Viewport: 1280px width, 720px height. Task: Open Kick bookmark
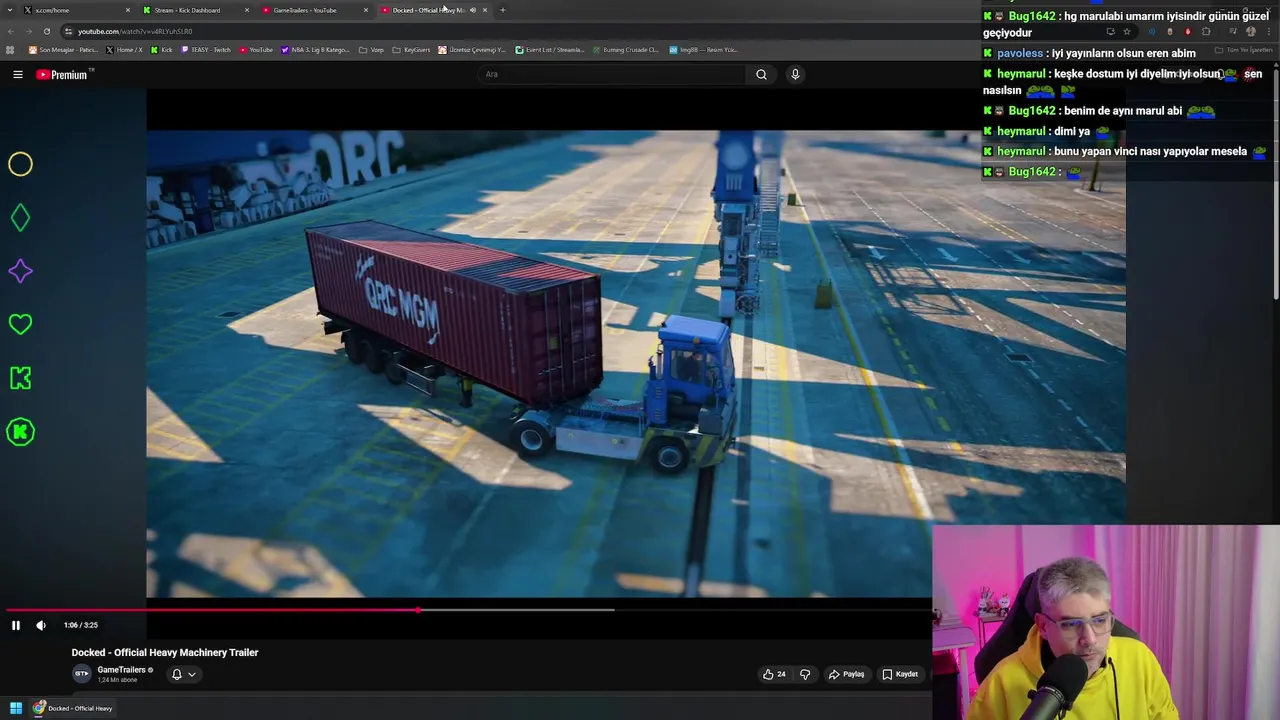(162, 49)
